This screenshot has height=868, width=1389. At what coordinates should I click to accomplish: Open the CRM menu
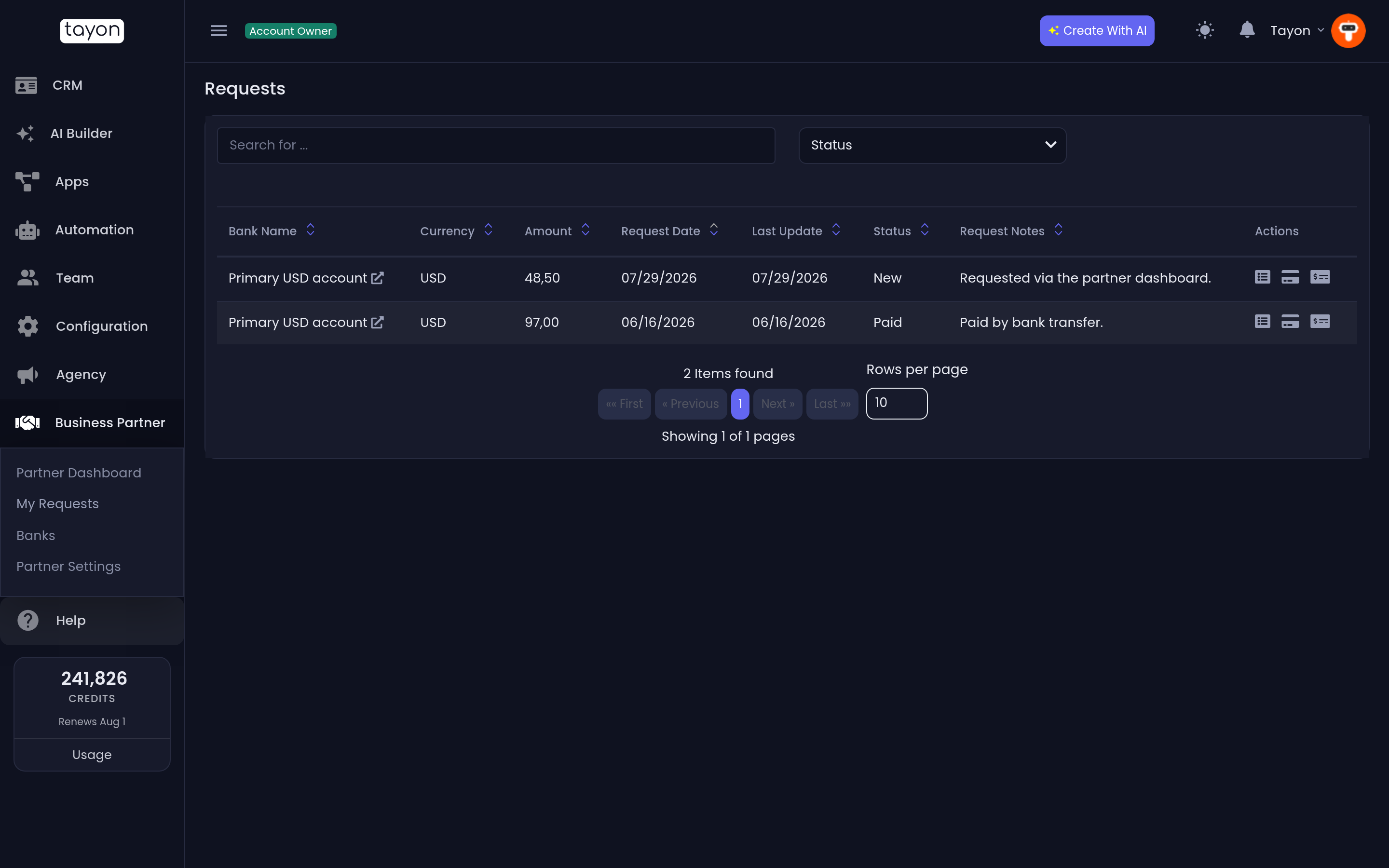pos(92,85)
